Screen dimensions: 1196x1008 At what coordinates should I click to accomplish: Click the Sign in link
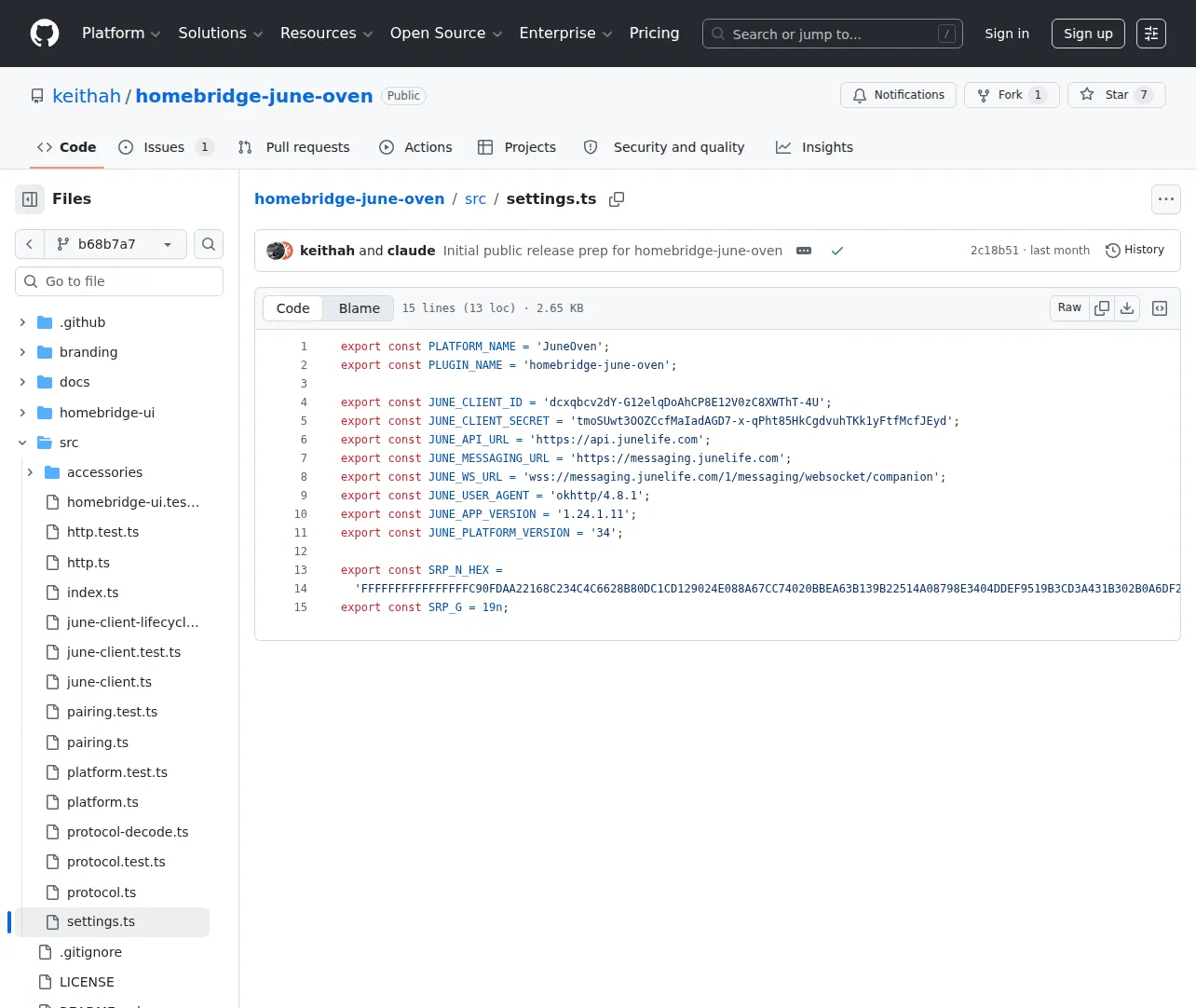(1007, 34)
